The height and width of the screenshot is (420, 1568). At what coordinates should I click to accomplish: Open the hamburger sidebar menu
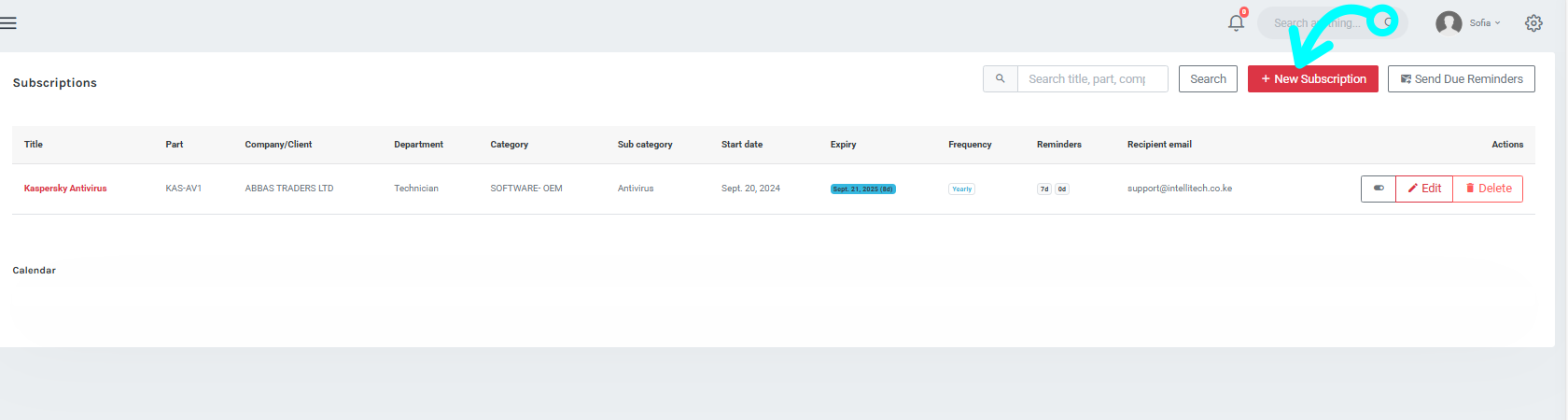tap(8, 23)
